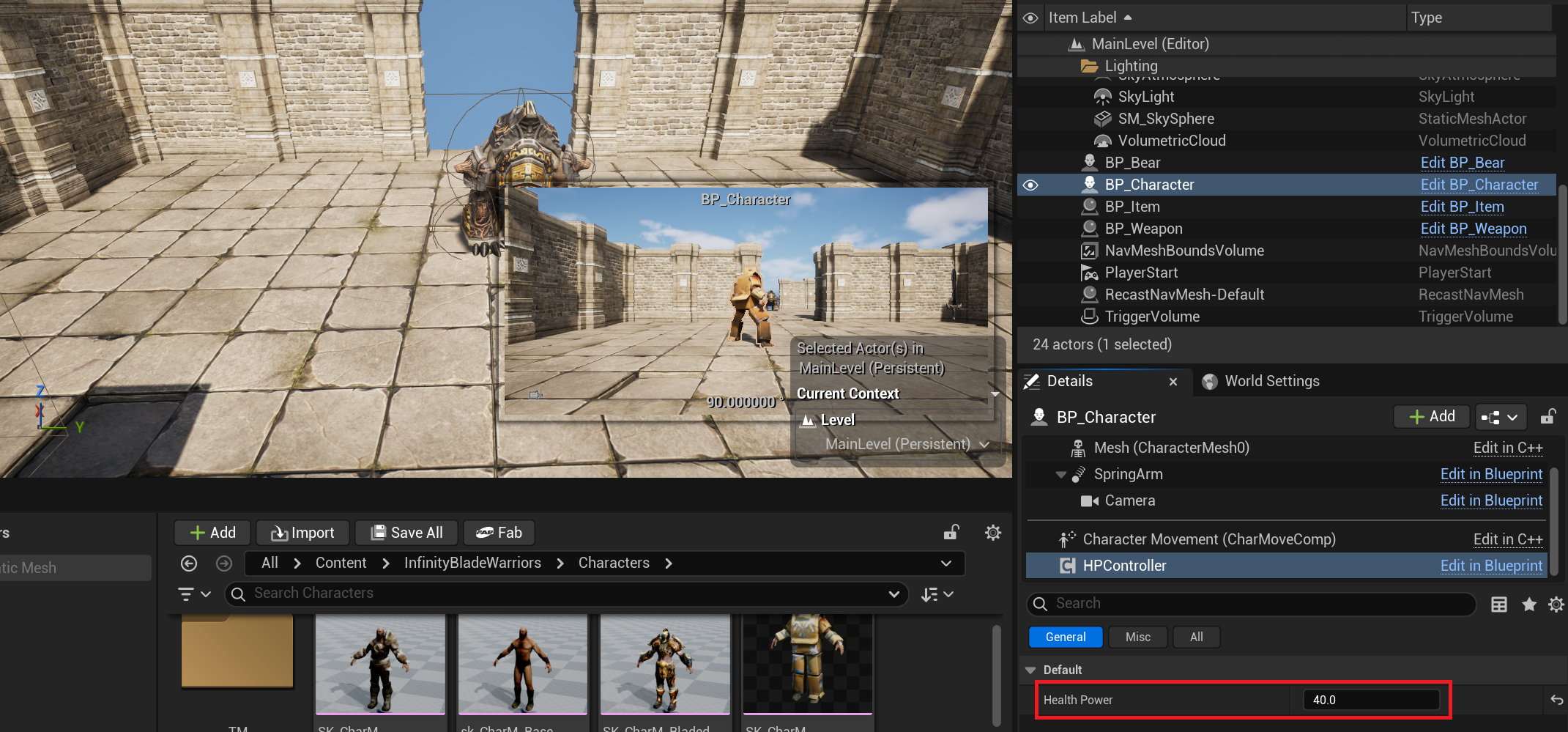Switch to the Details tab
1568x732 pixels.
(x=1069, y=381)
